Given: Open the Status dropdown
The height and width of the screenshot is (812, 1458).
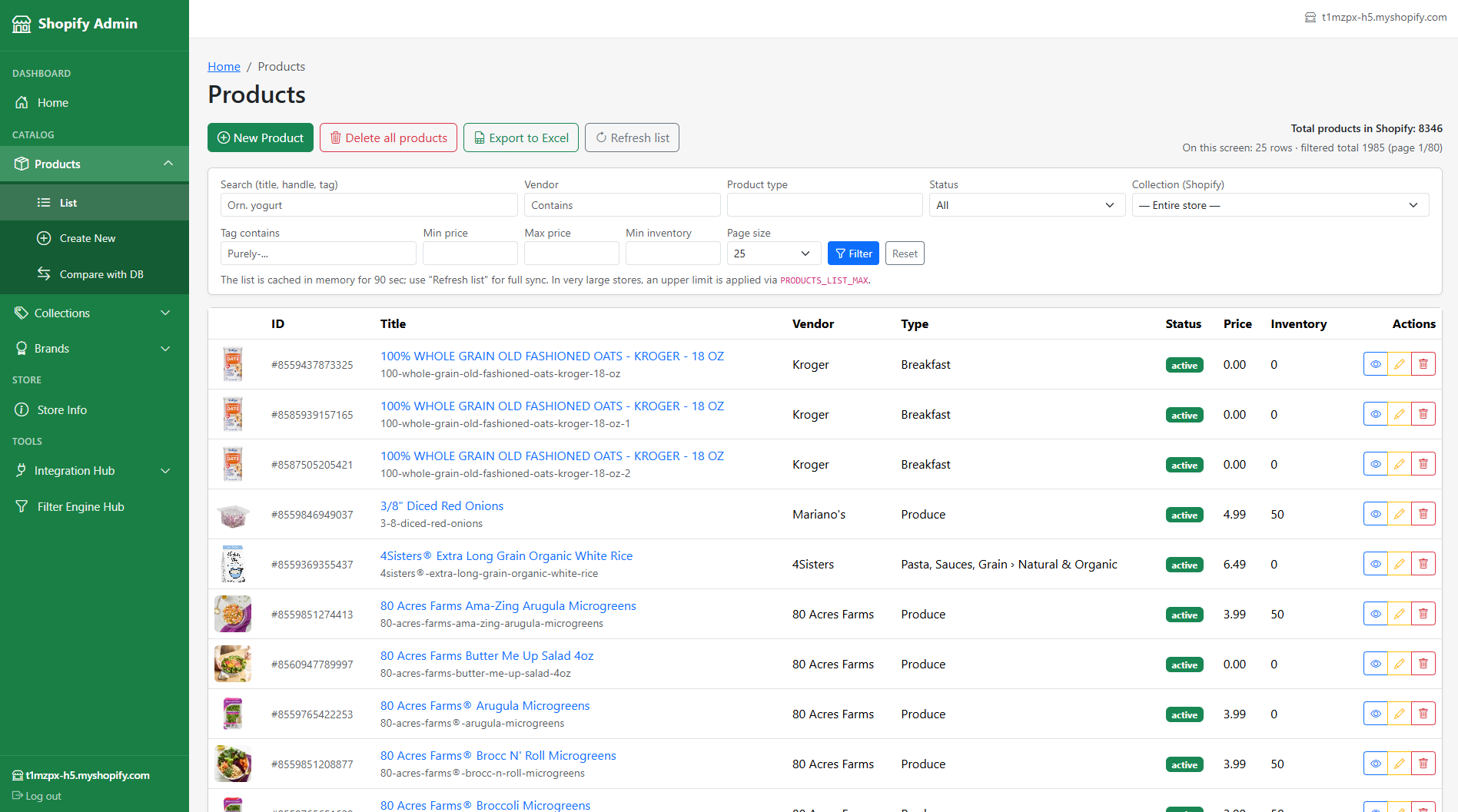Looking at the screenshot, I should (1027, 205).
